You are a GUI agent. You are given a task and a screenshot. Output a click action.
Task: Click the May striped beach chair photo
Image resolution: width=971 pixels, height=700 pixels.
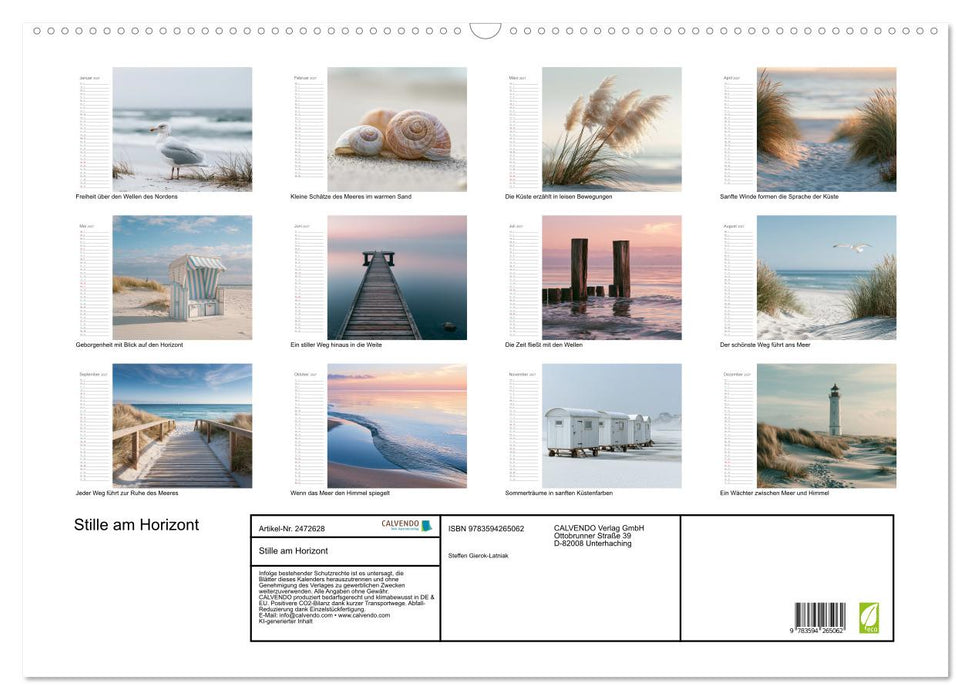click(182, 278)
